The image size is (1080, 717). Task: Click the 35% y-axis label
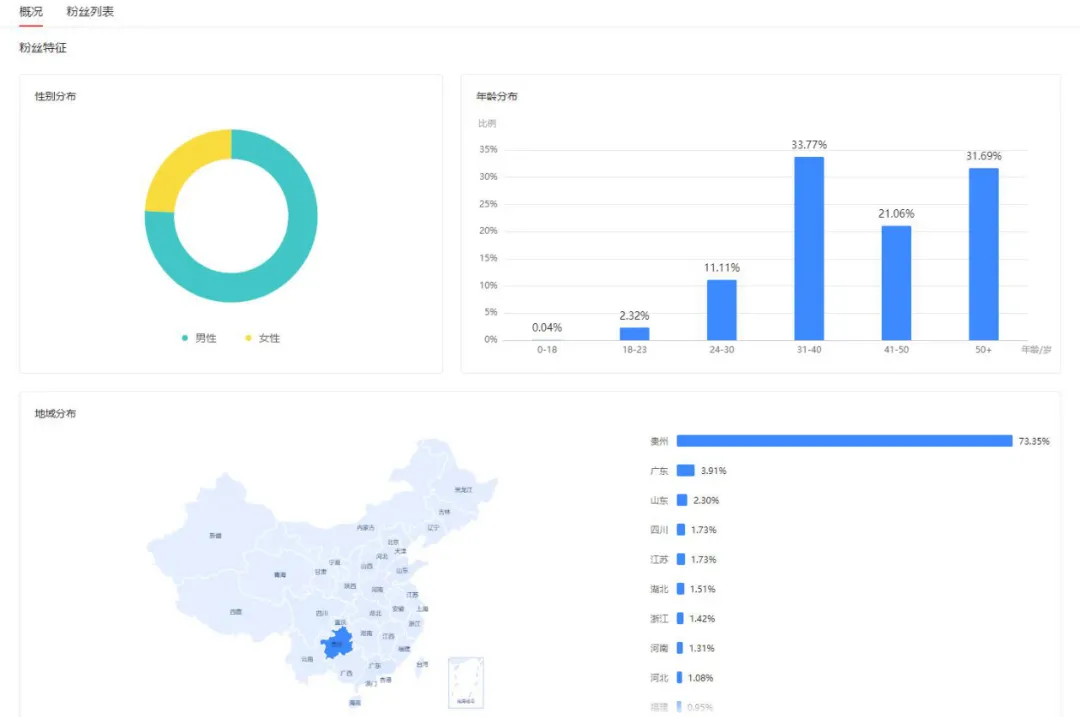pyautogui.click(x=488, y=149)
